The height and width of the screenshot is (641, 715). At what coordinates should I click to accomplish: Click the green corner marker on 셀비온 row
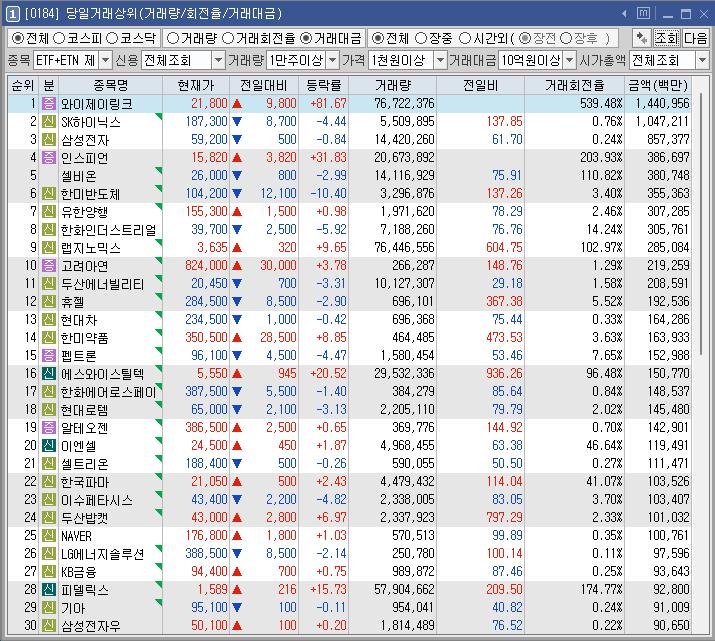(x=159, y=171)
